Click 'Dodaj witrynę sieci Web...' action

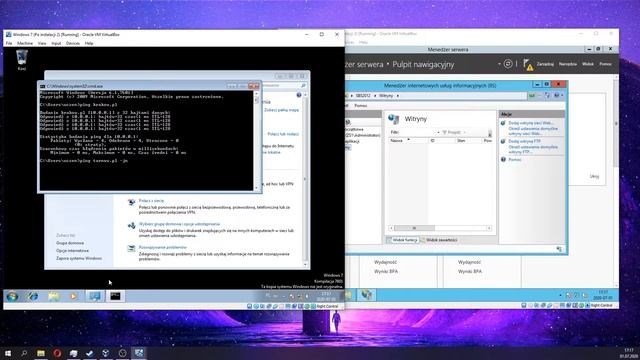[x=531, y=123]
